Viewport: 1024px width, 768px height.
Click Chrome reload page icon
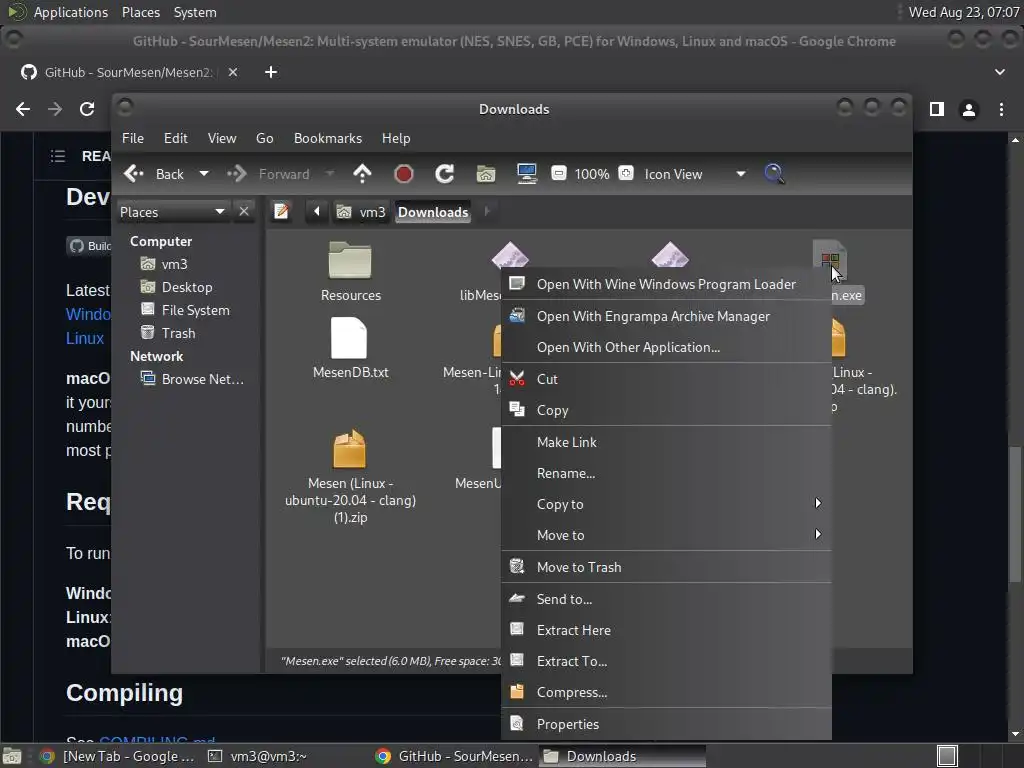(87, 109)
